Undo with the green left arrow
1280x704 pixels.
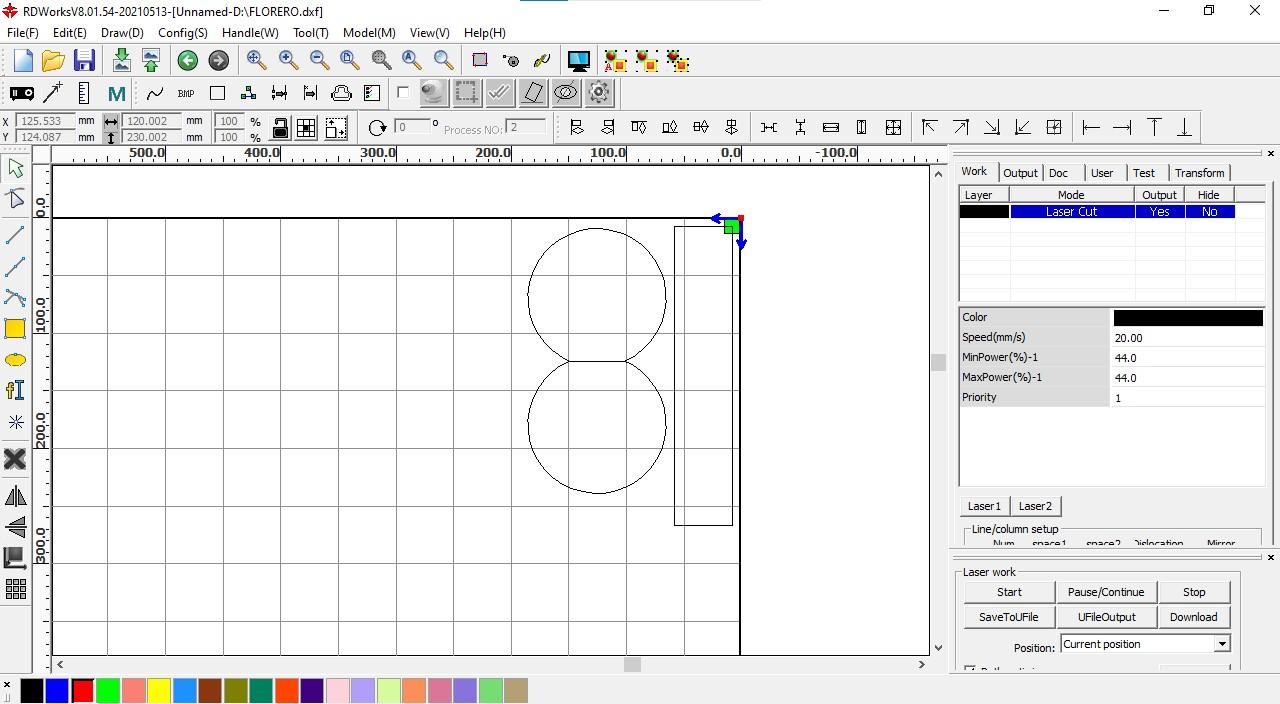(x=188, y=61)
